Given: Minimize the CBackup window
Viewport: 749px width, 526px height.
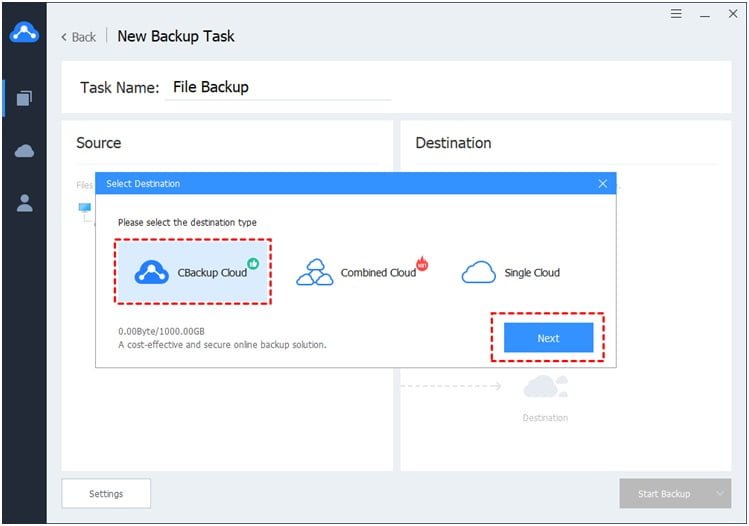Looking at the screenshot, I should [x=705, y=16].
